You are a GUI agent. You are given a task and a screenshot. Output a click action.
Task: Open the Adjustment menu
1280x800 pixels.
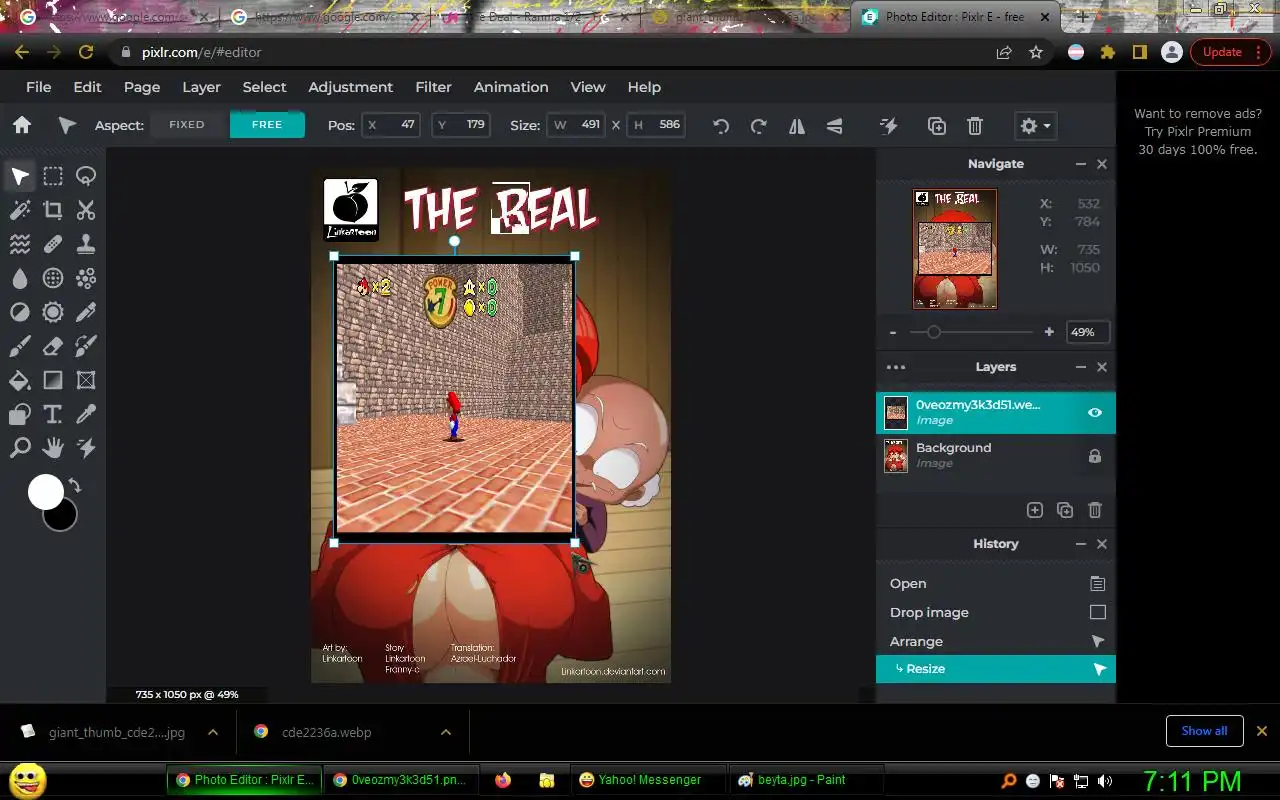(350, 87)
